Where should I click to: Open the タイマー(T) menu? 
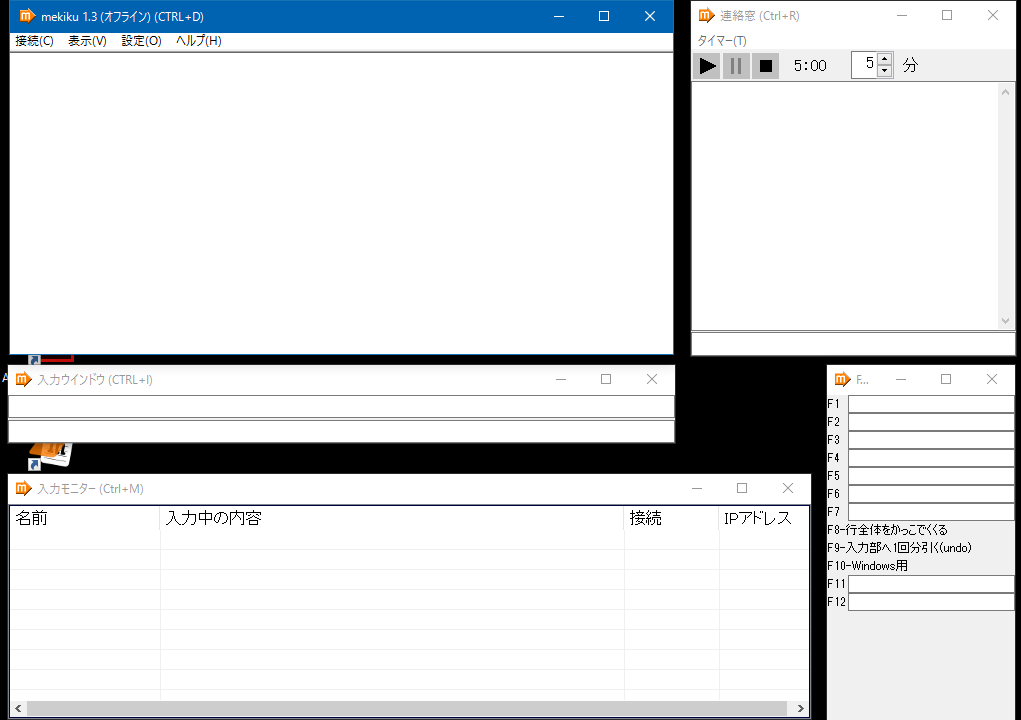(x=721, y=41)
